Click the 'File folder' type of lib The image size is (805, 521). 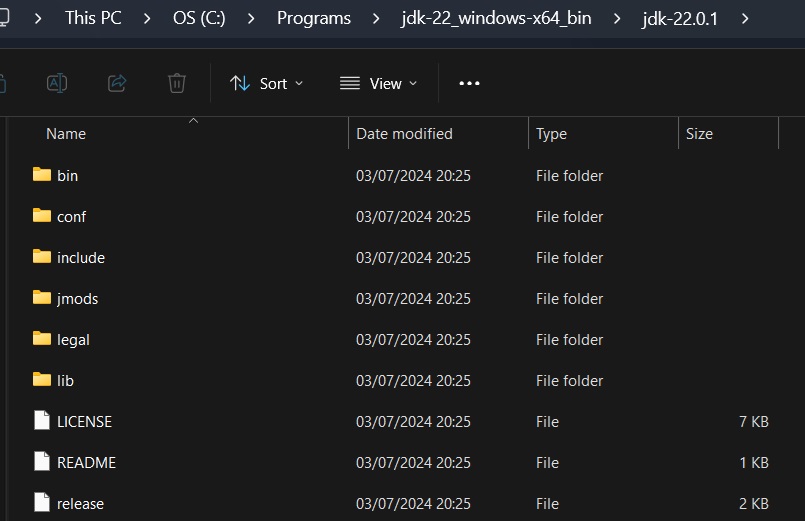click(569, 381)
